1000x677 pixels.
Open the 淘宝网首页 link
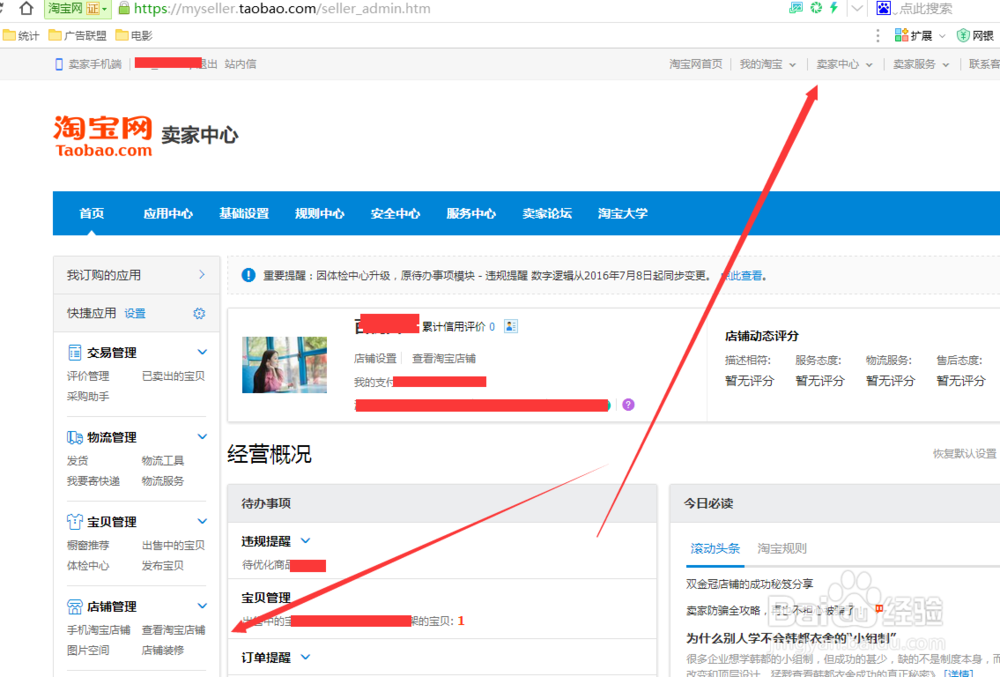pyautogui.click(x=696, y=64)
